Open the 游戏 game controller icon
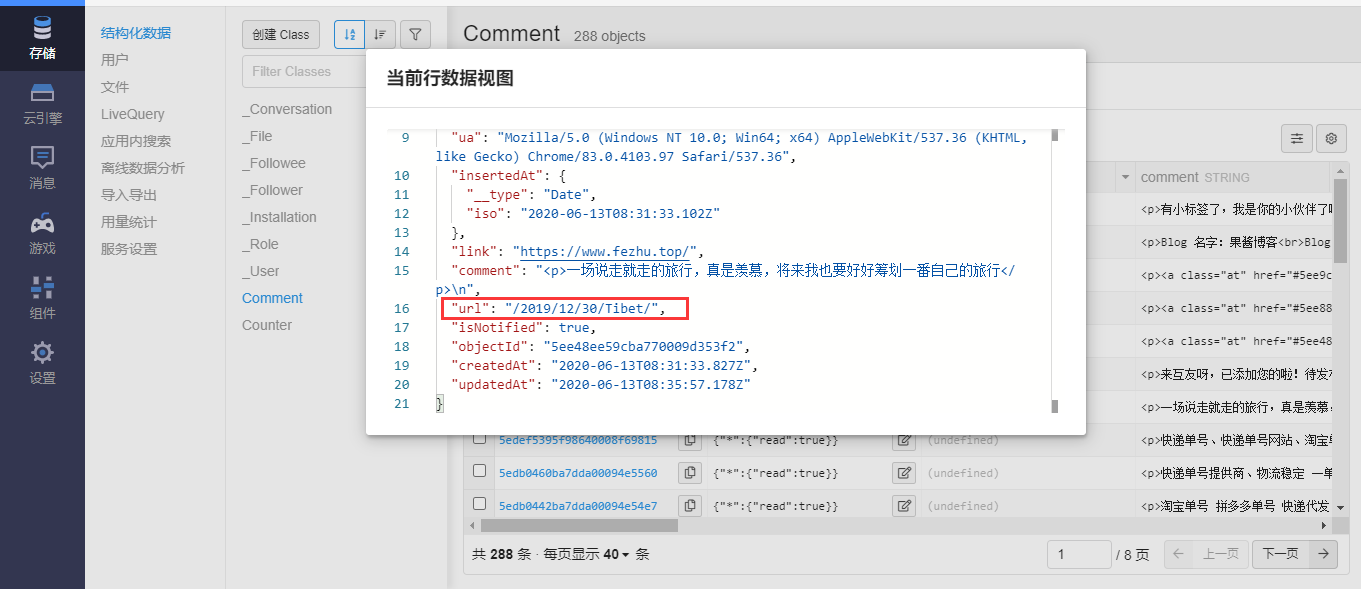This screenshot has width=1361, height=589. pos(42,233)
